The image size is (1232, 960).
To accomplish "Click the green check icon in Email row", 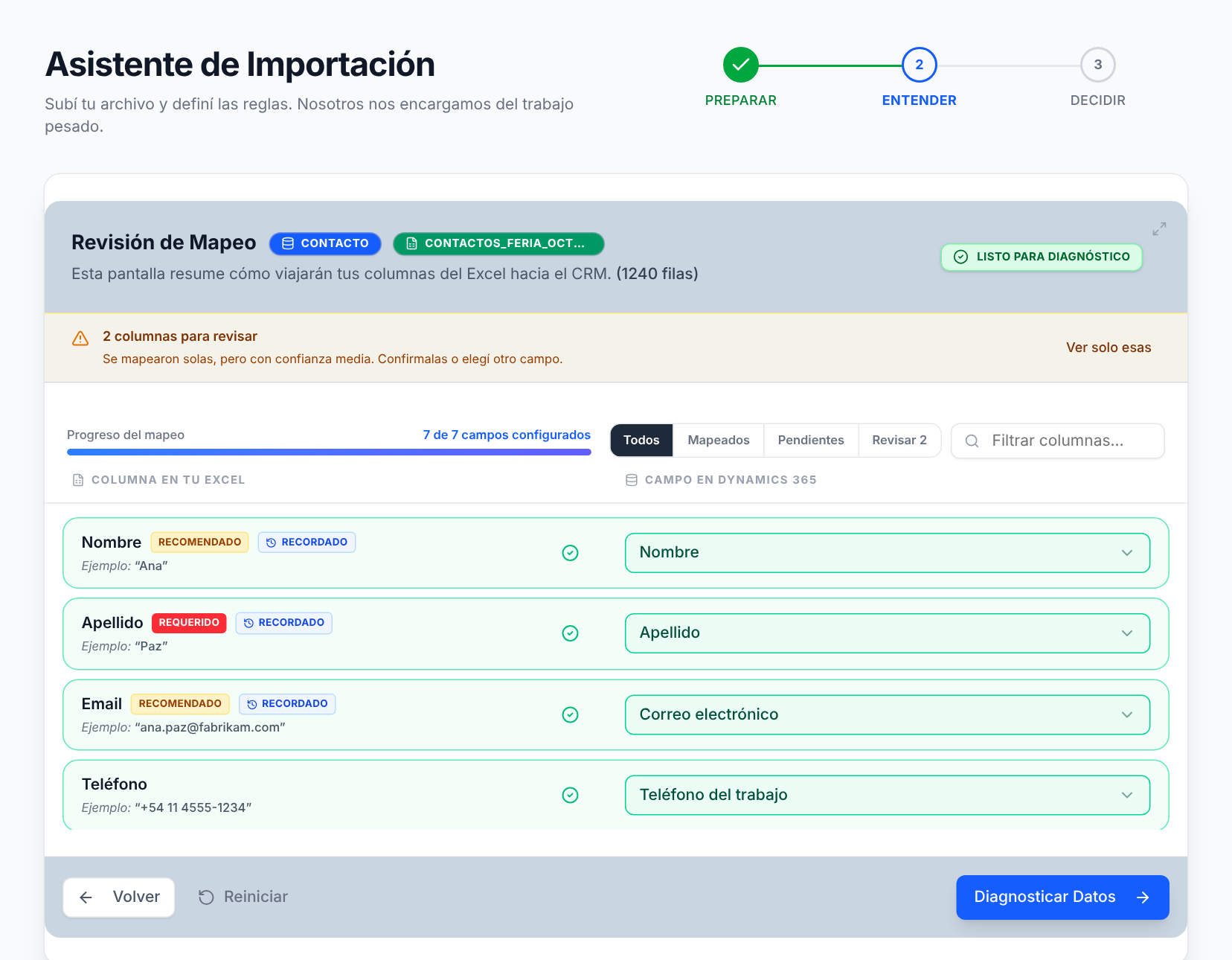I will coord(570,715).
